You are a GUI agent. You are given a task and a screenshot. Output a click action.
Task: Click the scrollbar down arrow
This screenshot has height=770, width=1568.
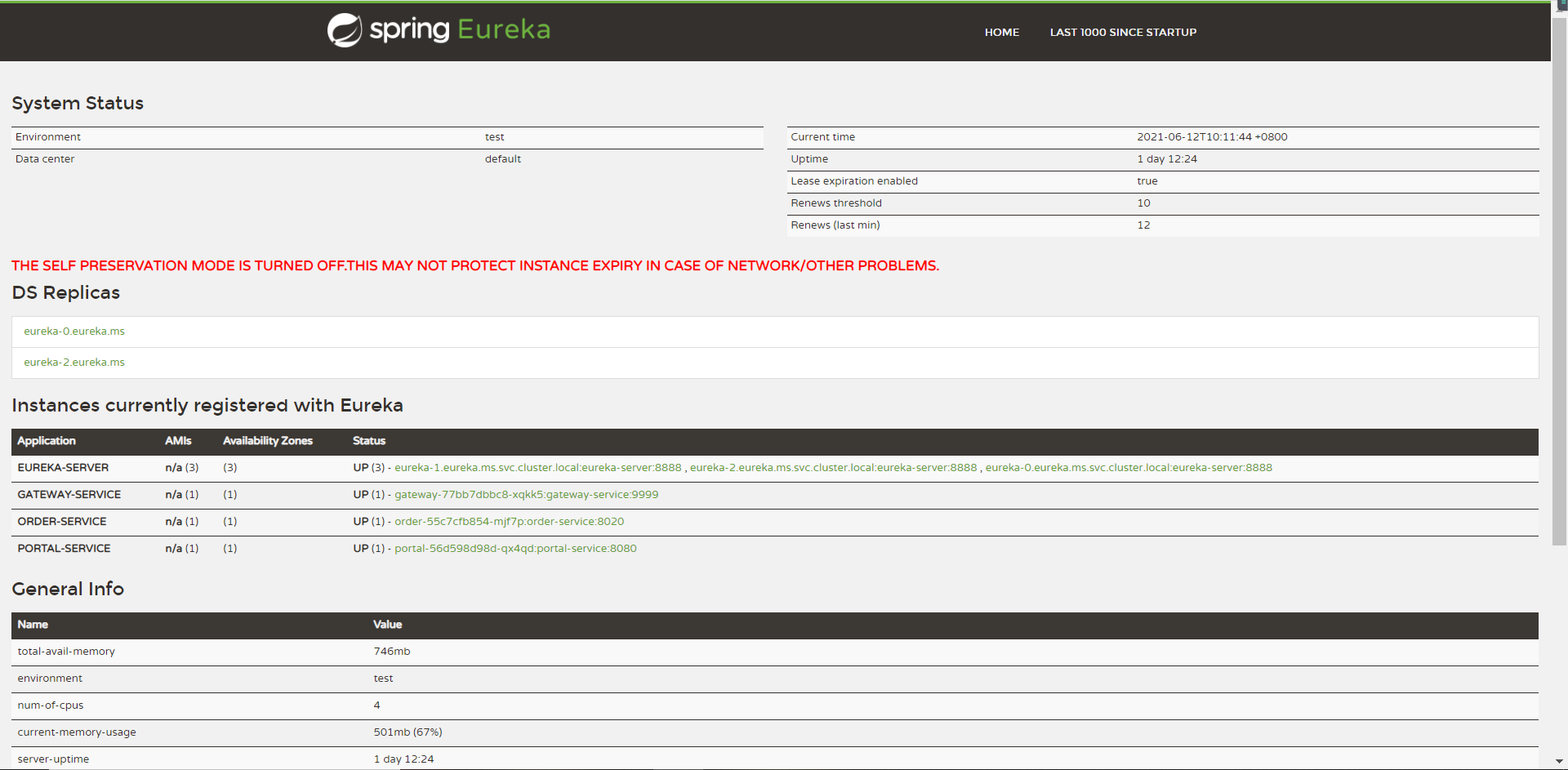coord(1559,761)
